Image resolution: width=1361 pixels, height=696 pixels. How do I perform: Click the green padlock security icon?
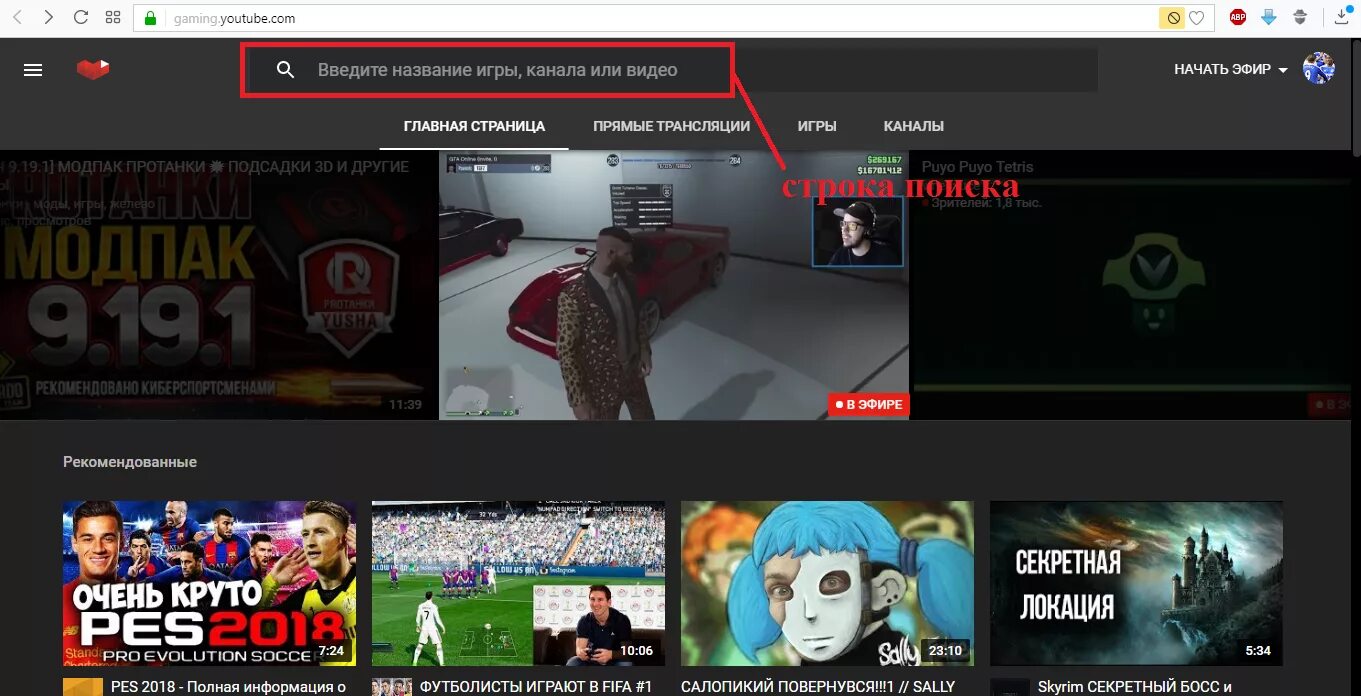[150, 18]
